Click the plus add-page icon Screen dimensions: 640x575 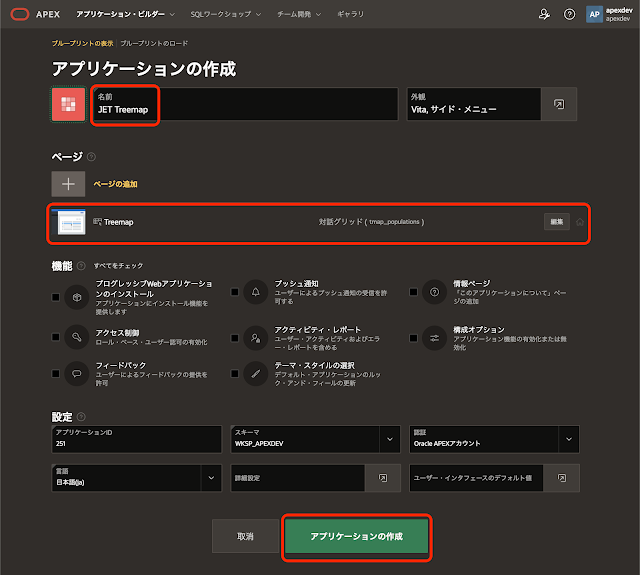pos(68,184)
